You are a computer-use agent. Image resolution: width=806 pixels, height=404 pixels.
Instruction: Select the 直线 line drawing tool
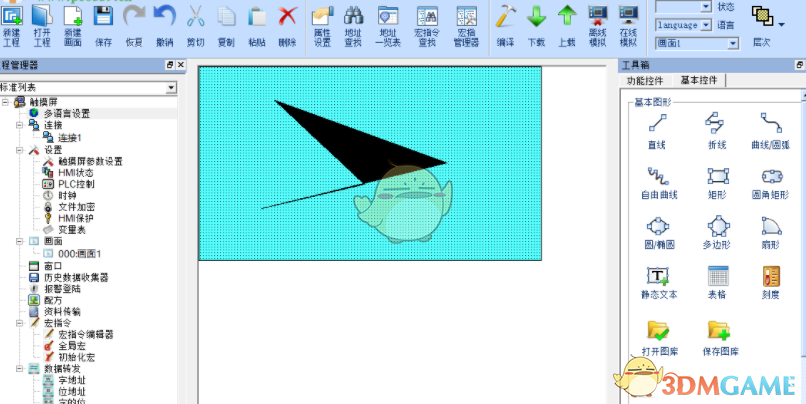point(657,131)
